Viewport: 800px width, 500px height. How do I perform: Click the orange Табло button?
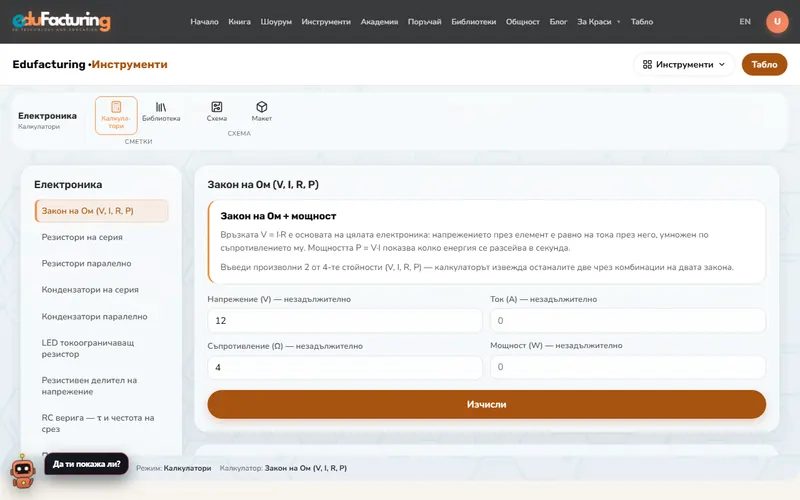tap(764, 64)
